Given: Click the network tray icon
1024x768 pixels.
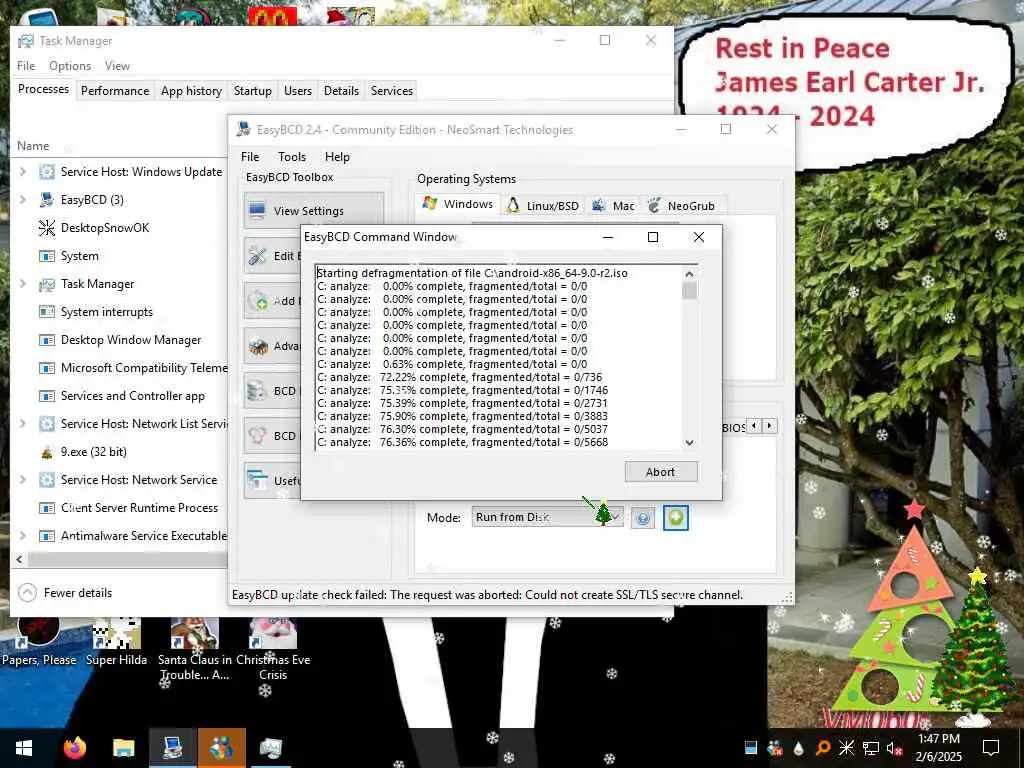Looking at the screenshot, I should 870,748.
